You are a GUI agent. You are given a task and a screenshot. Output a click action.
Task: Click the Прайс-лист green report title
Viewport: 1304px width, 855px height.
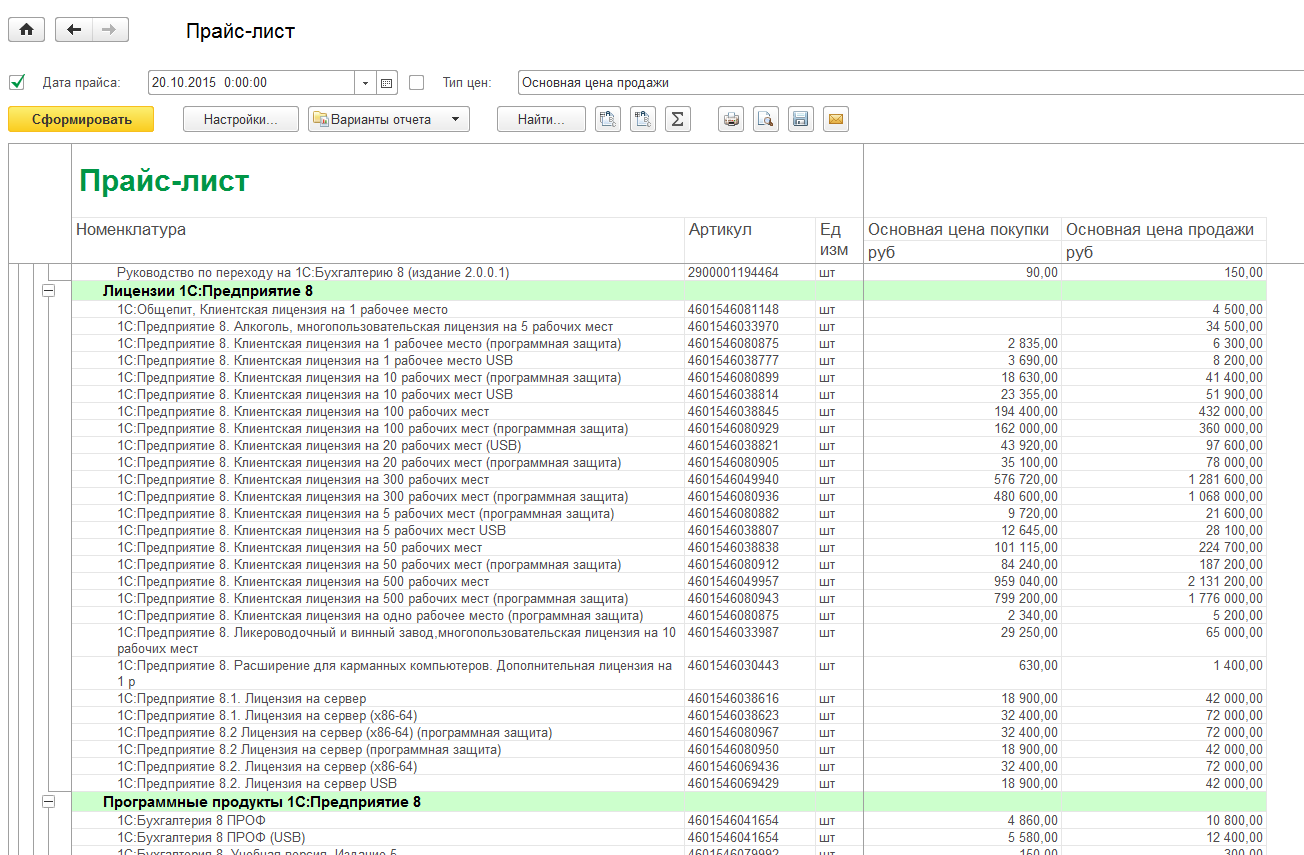click(x=164, y=181)
